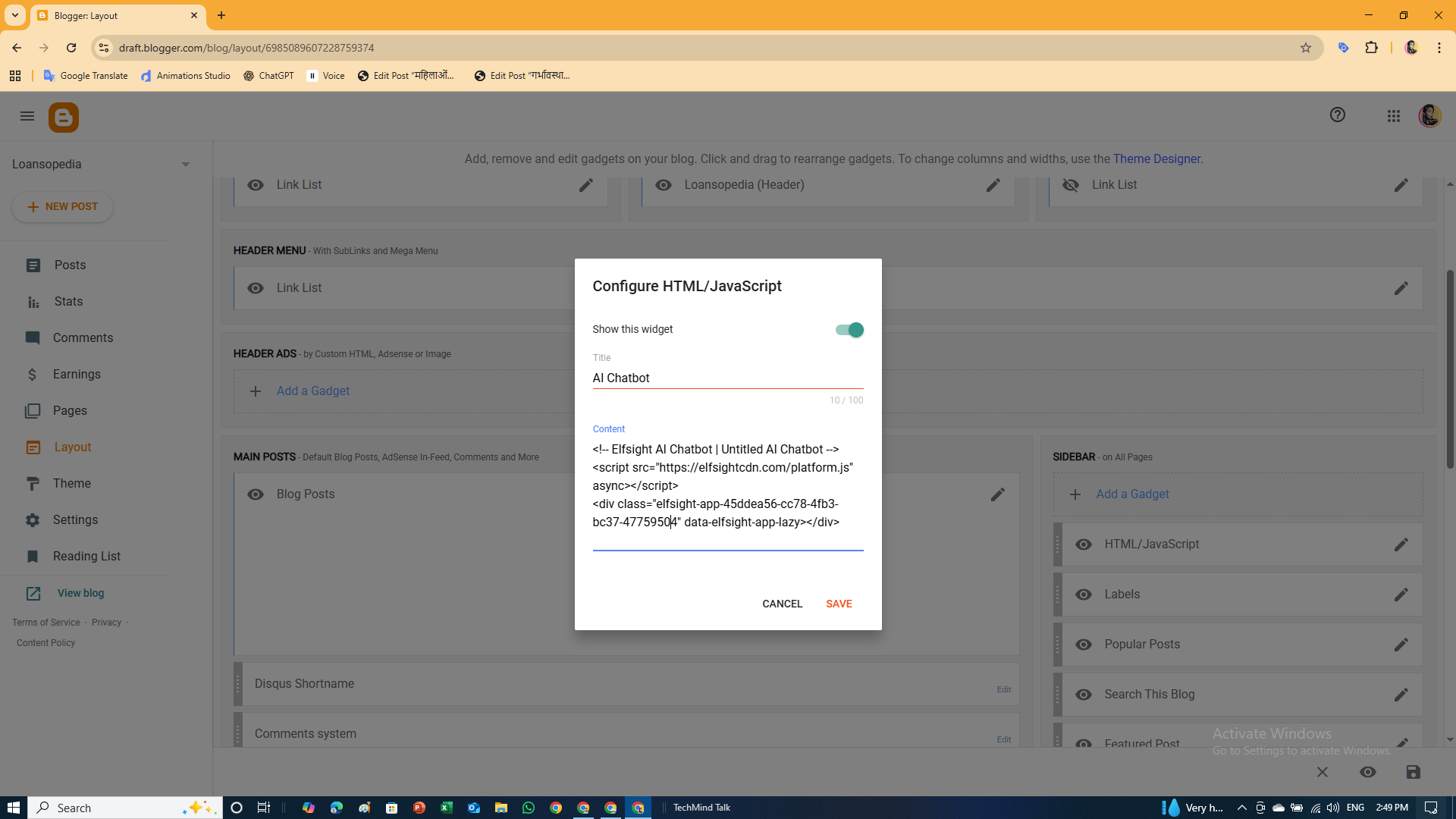Open the Posts menu item
This screenshot has height=819, width=1456.
pos(70,265)
